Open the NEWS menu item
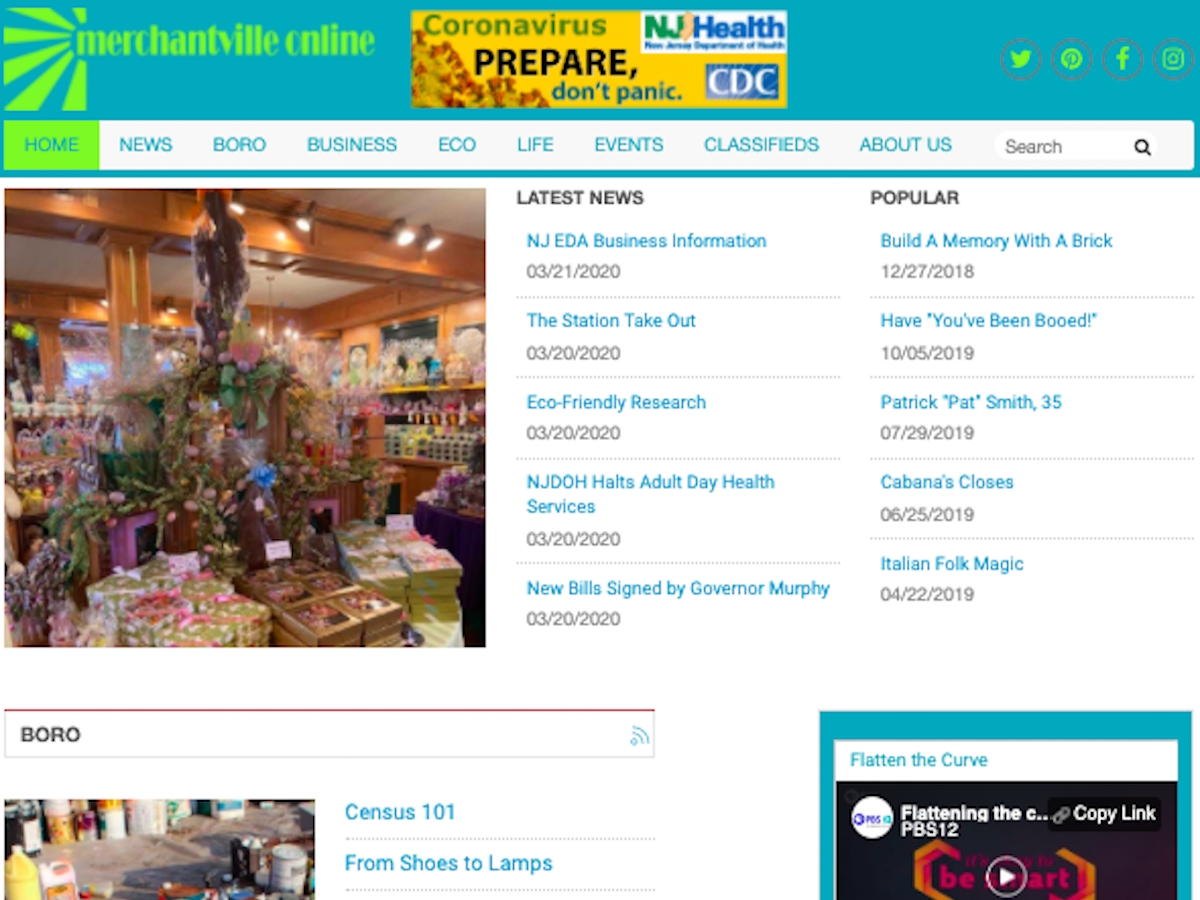Screen dimensions: 1200x900 (x=146, y=145)
